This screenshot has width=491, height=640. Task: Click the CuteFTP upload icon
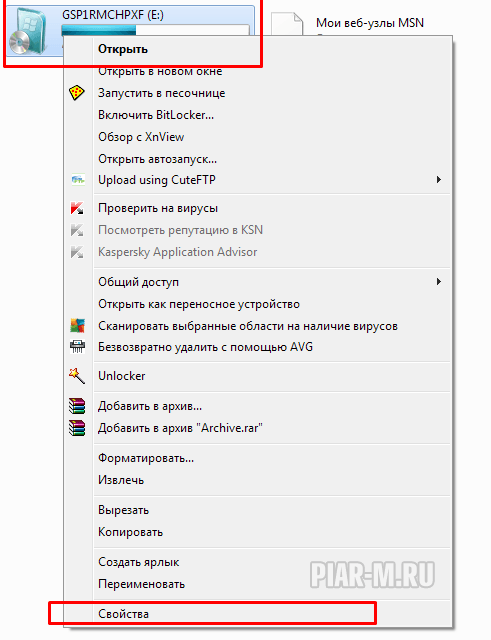pyautogui.click(x=78, y=180)
